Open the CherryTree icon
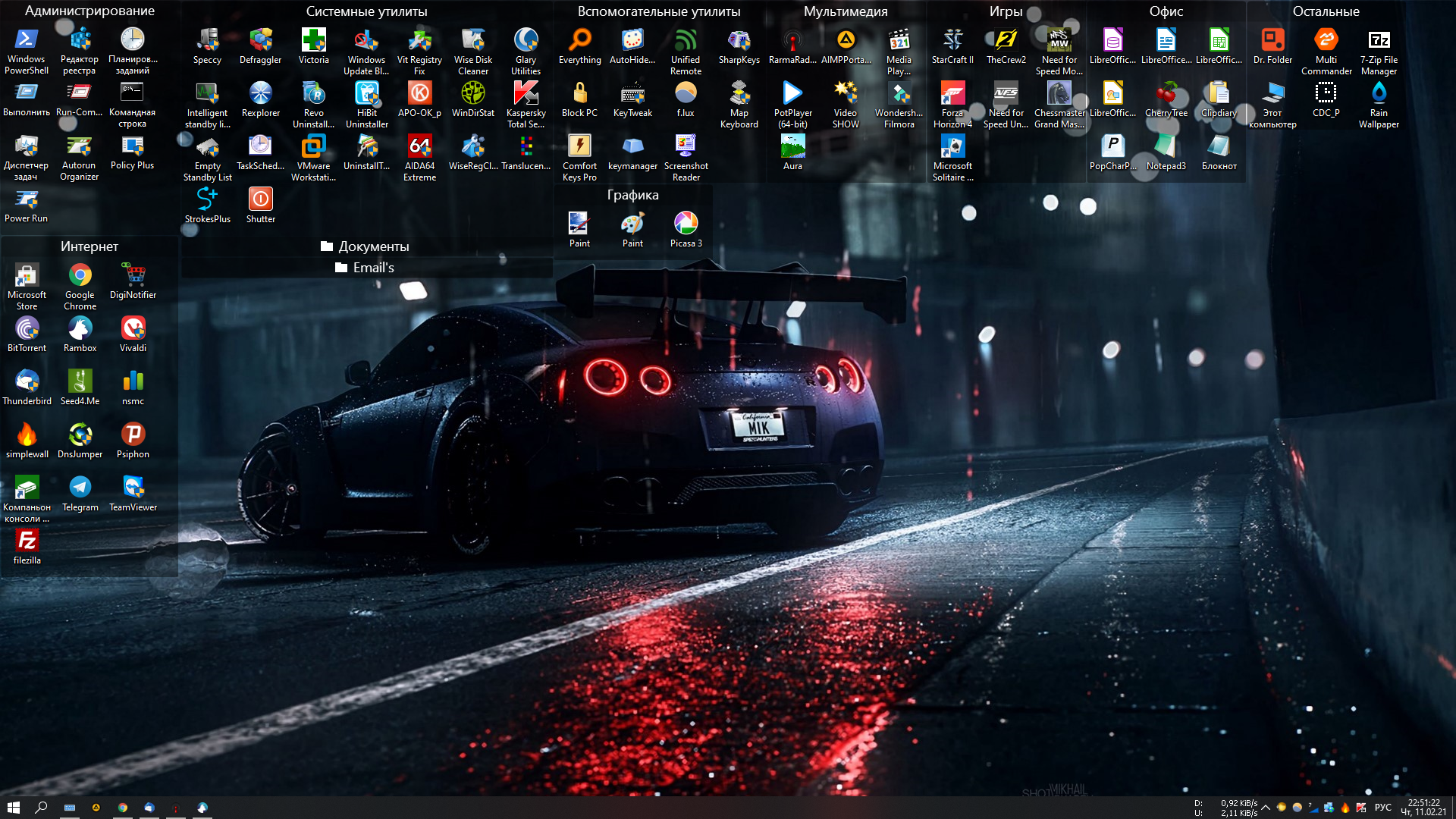Image resolution: width=1456 pixels, height=819 pixels. coord(1166,99)
